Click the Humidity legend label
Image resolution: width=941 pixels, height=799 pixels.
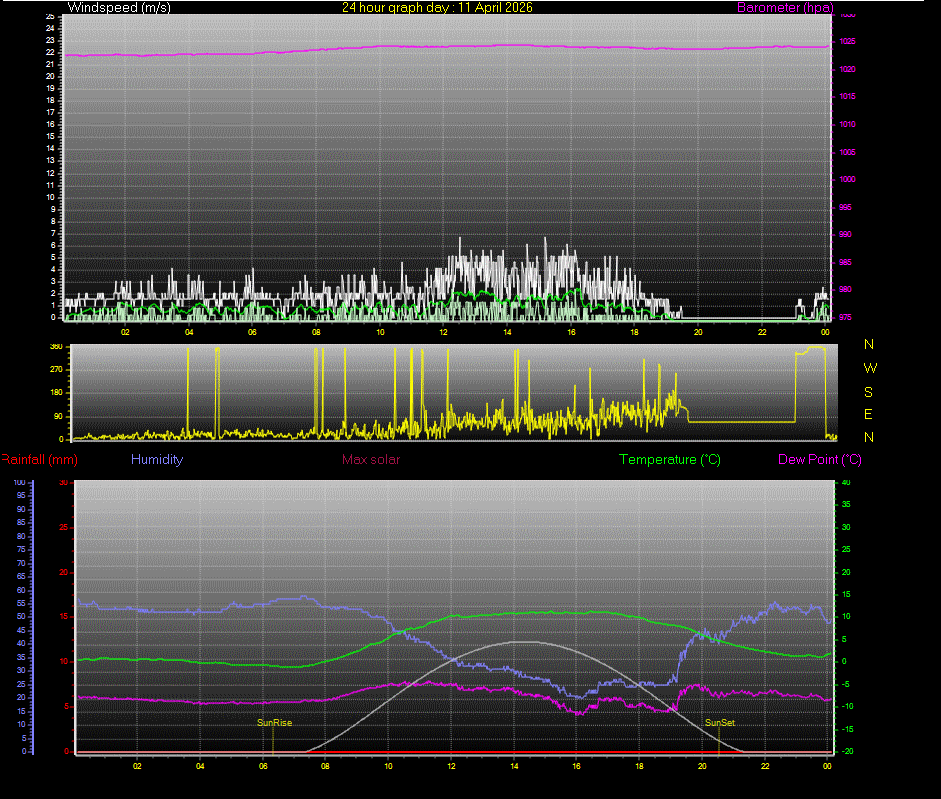point(156,459)
